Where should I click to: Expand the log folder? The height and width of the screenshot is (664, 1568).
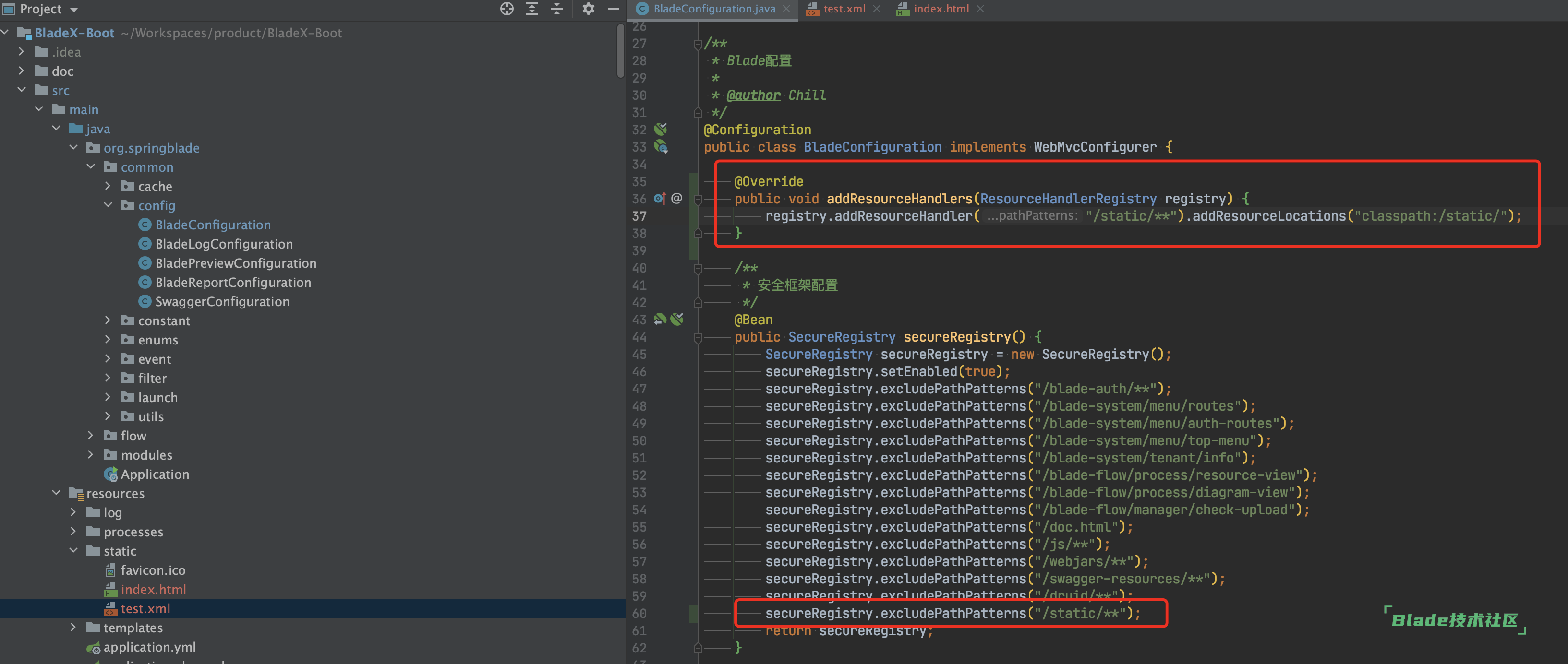coord(73,512)
